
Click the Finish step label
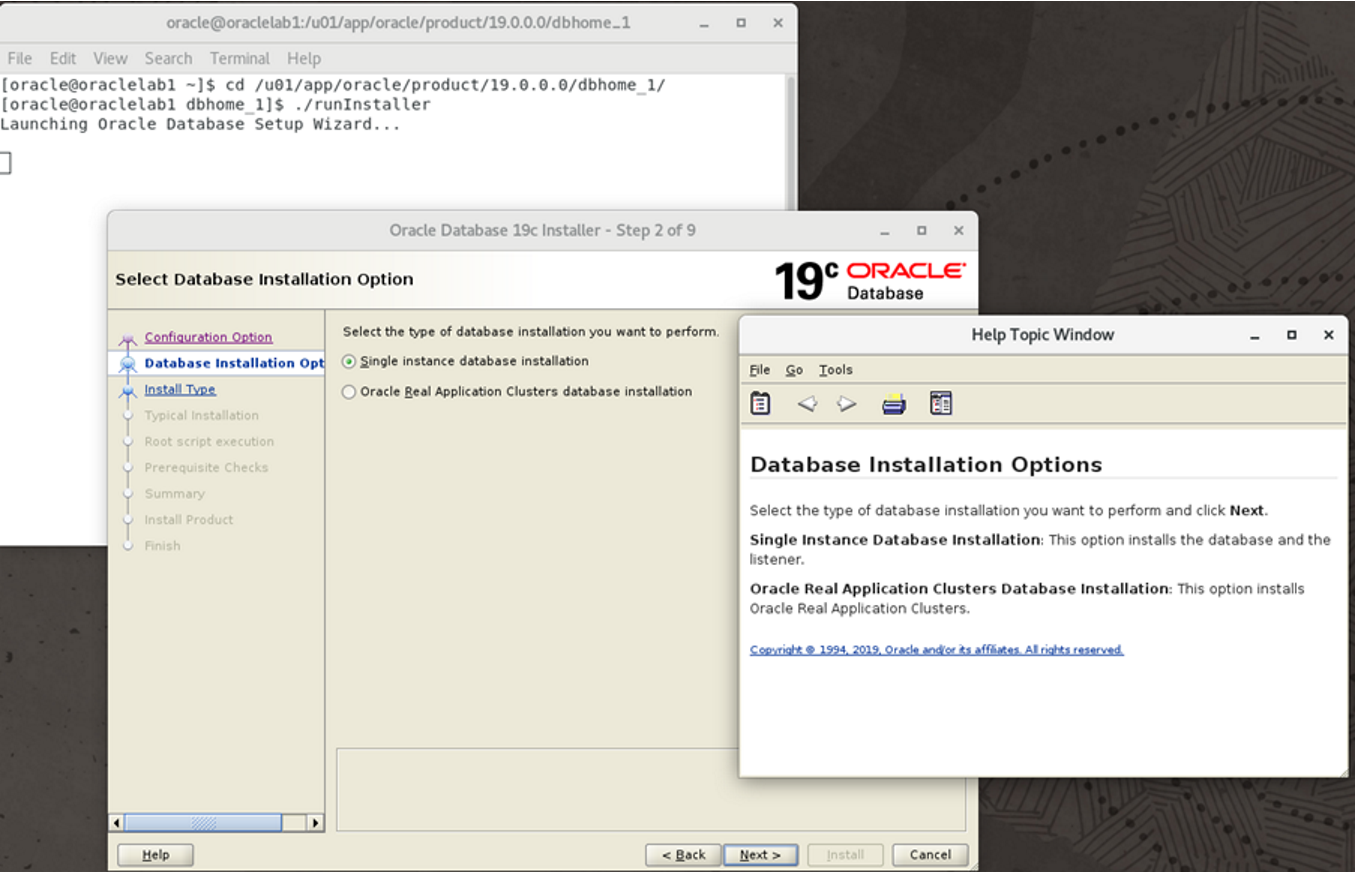(x=162, y=545)
